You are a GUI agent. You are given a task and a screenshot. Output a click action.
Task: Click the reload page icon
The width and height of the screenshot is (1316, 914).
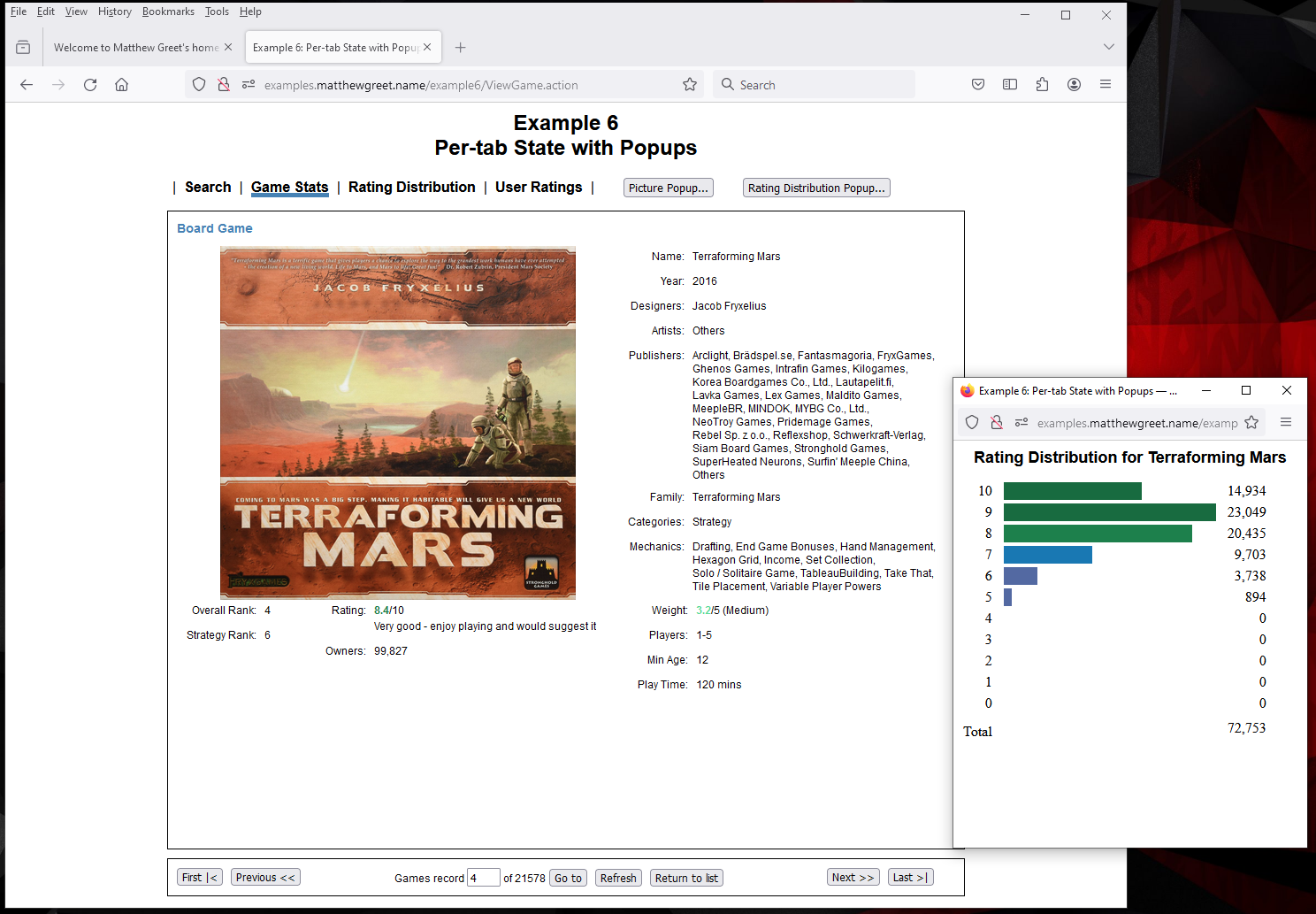coord(90,85)
